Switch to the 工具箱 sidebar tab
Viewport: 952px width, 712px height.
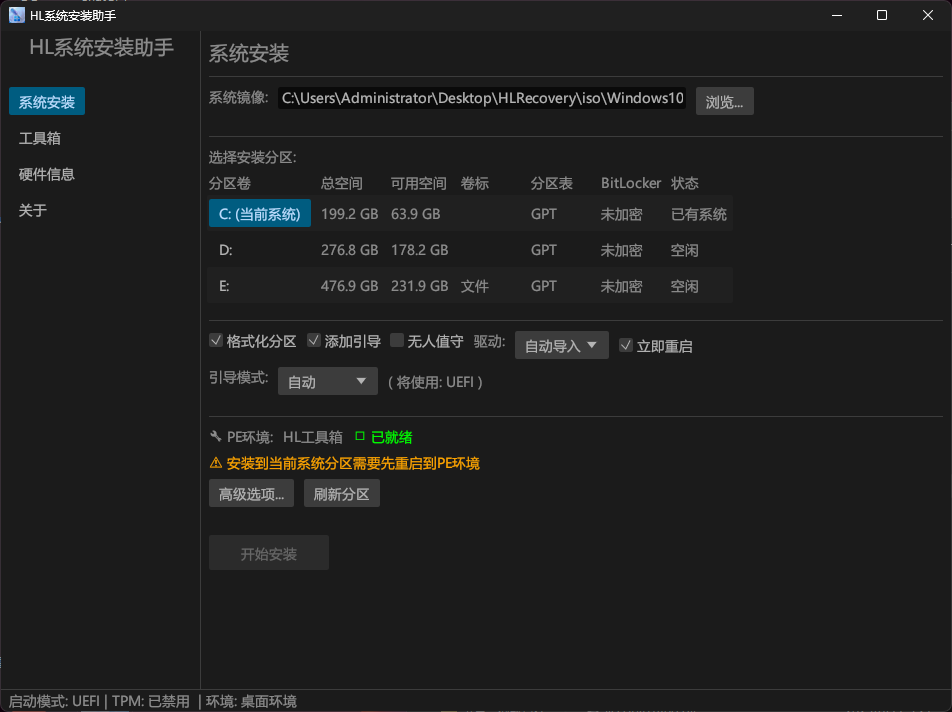pos(40,138)
